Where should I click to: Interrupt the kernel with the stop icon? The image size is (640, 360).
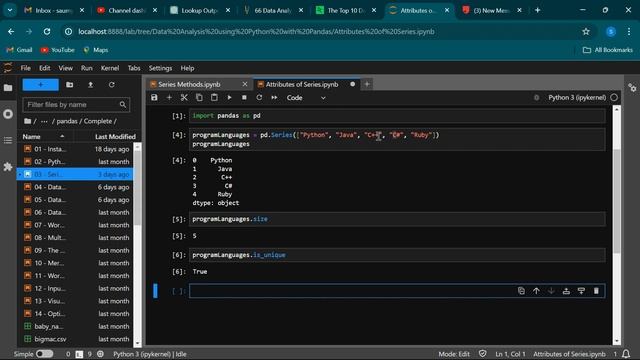point(244,98)
